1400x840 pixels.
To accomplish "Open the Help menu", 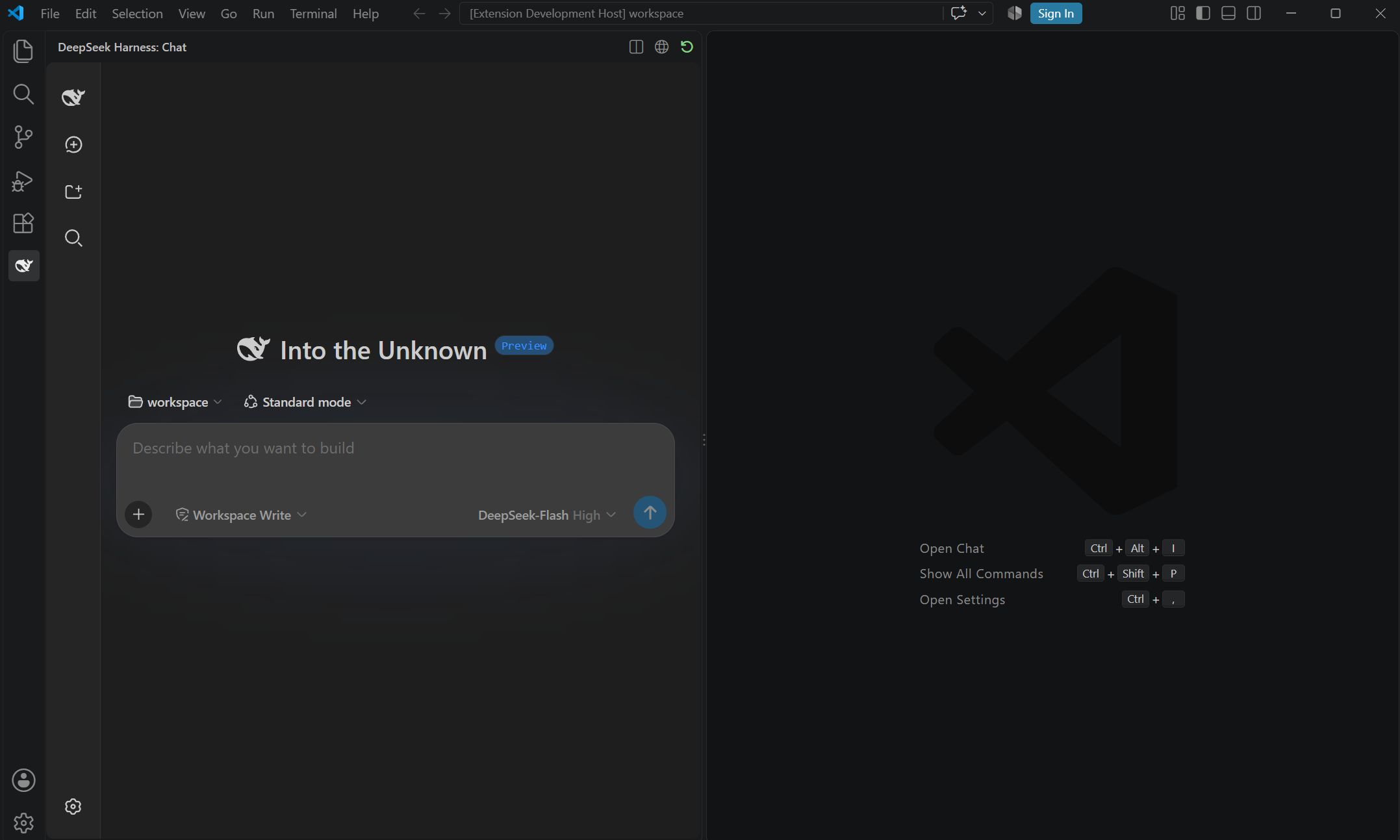I will (x=366, y=14).
